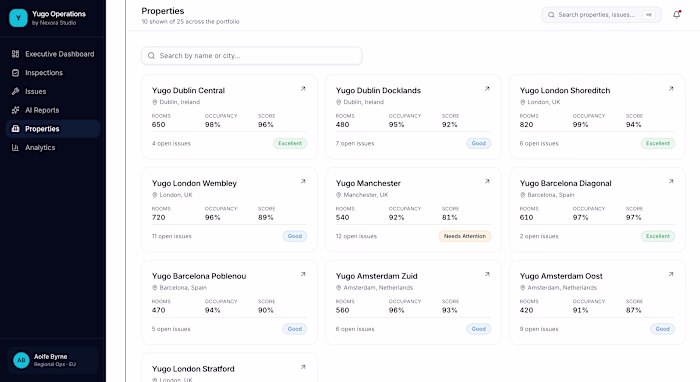Click the Needs Attention badge on Manchester
Viewport: 700px width, 382px height.
(465, 236)
